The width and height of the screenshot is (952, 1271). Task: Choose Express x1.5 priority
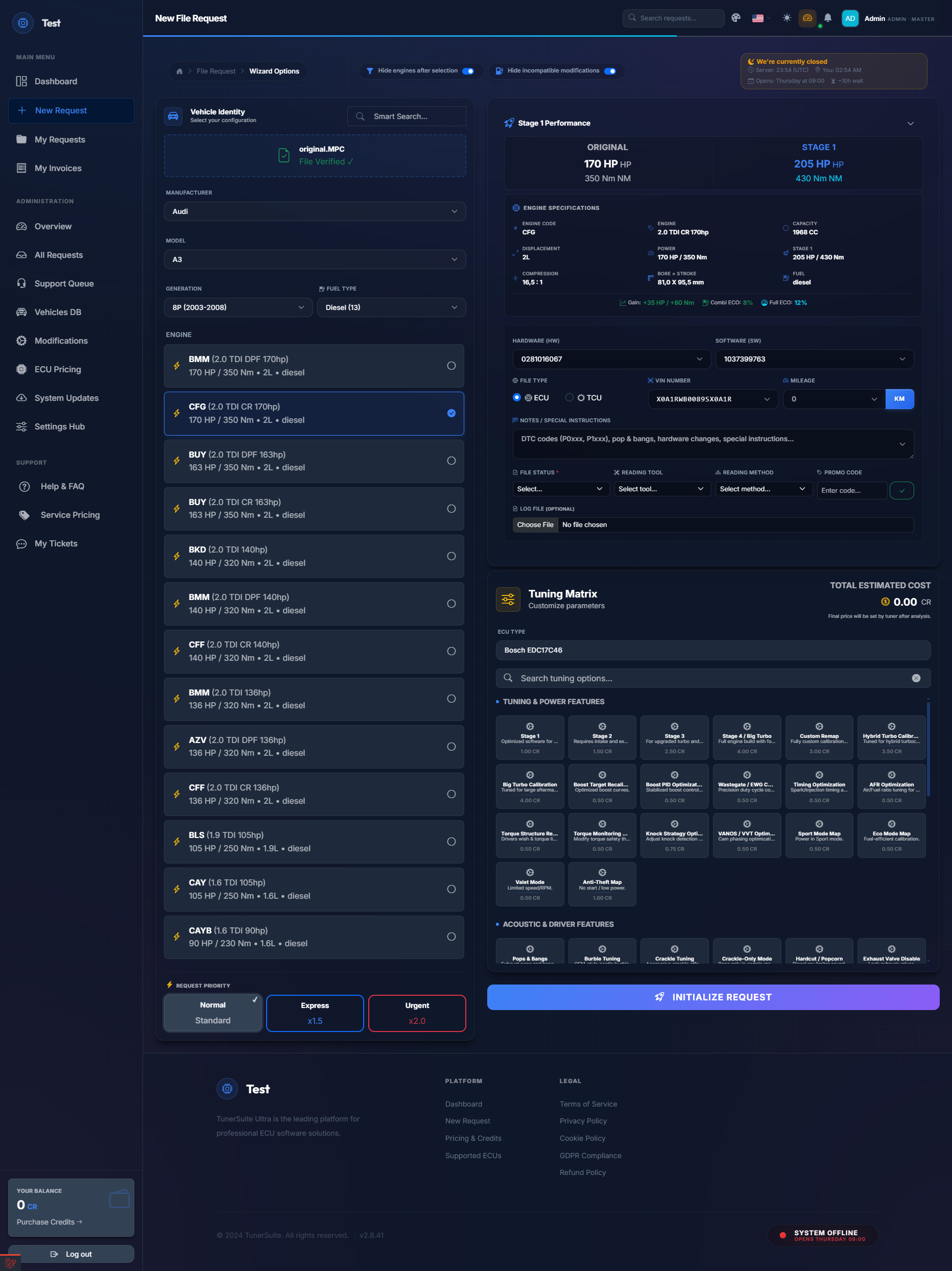pyautogui.click(x=315, y=1013)
